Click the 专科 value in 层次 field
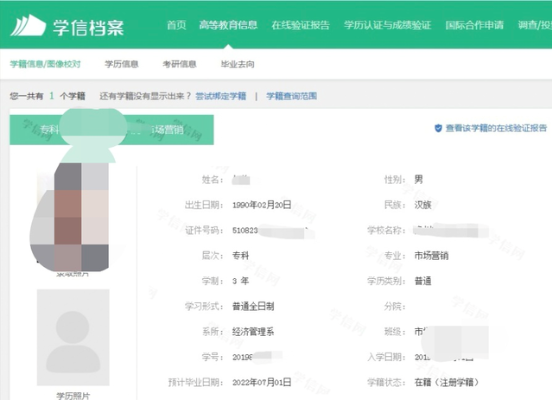This screenshot has width=552, height=400. (240, 256)
